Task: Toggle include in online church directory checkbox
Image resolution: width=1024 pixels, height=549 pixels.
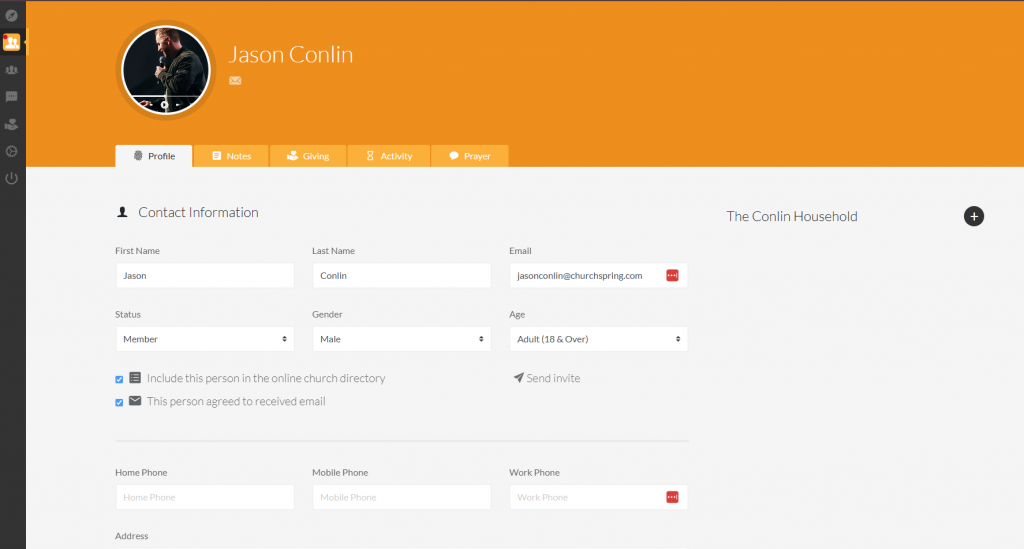Action: click(119, 379)
